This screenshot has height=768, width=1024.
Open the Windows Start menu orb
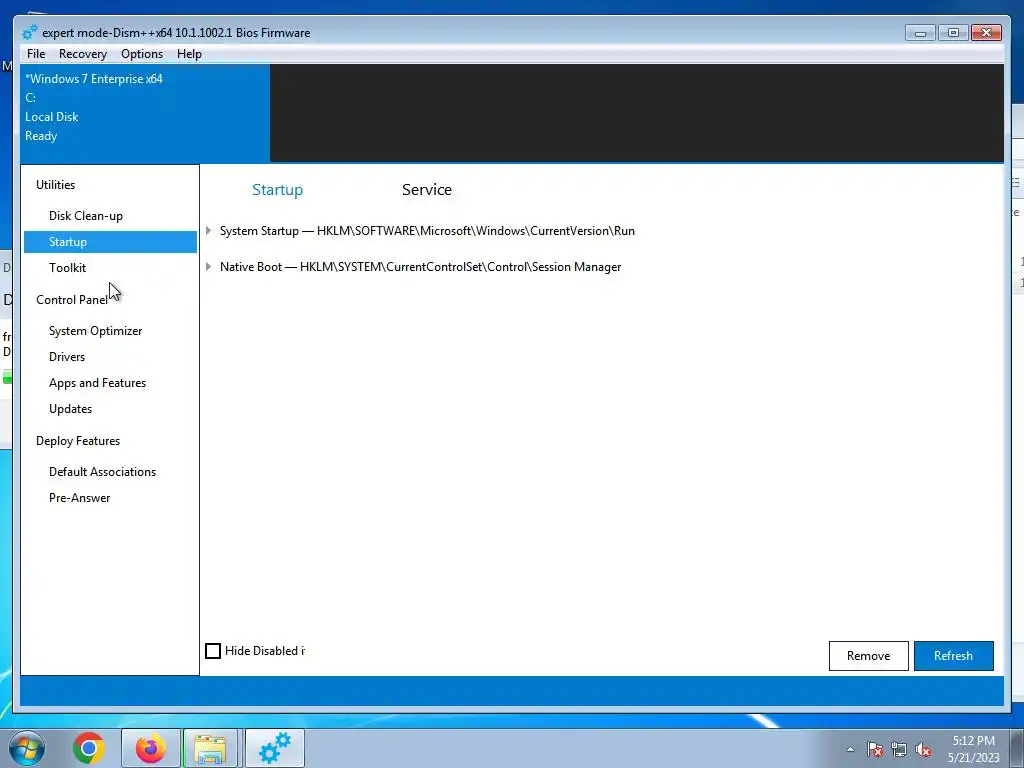[27, 748]
